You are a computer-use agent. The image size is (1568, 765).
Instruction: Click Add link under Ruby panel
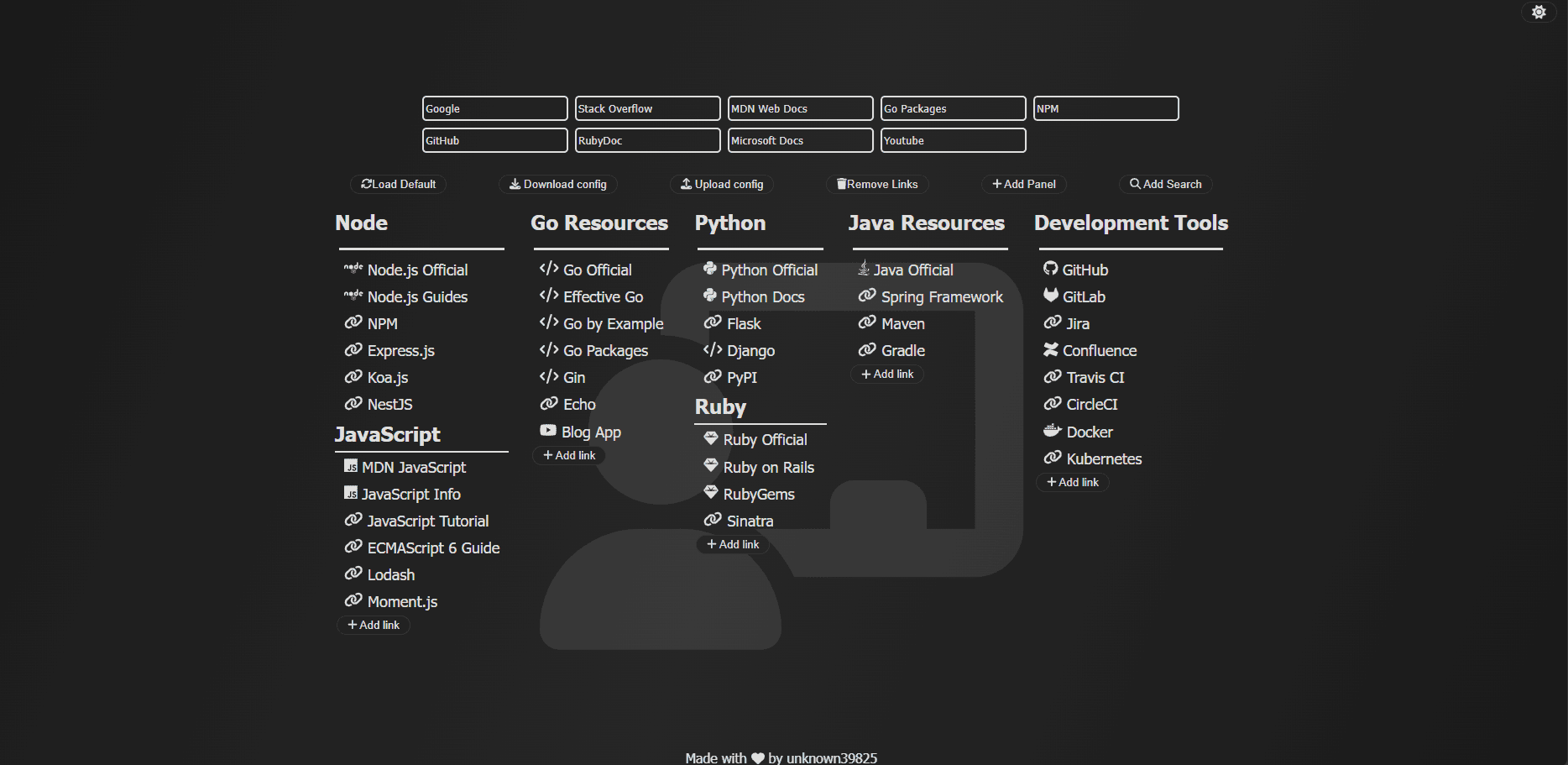click(x=733, y=544)
